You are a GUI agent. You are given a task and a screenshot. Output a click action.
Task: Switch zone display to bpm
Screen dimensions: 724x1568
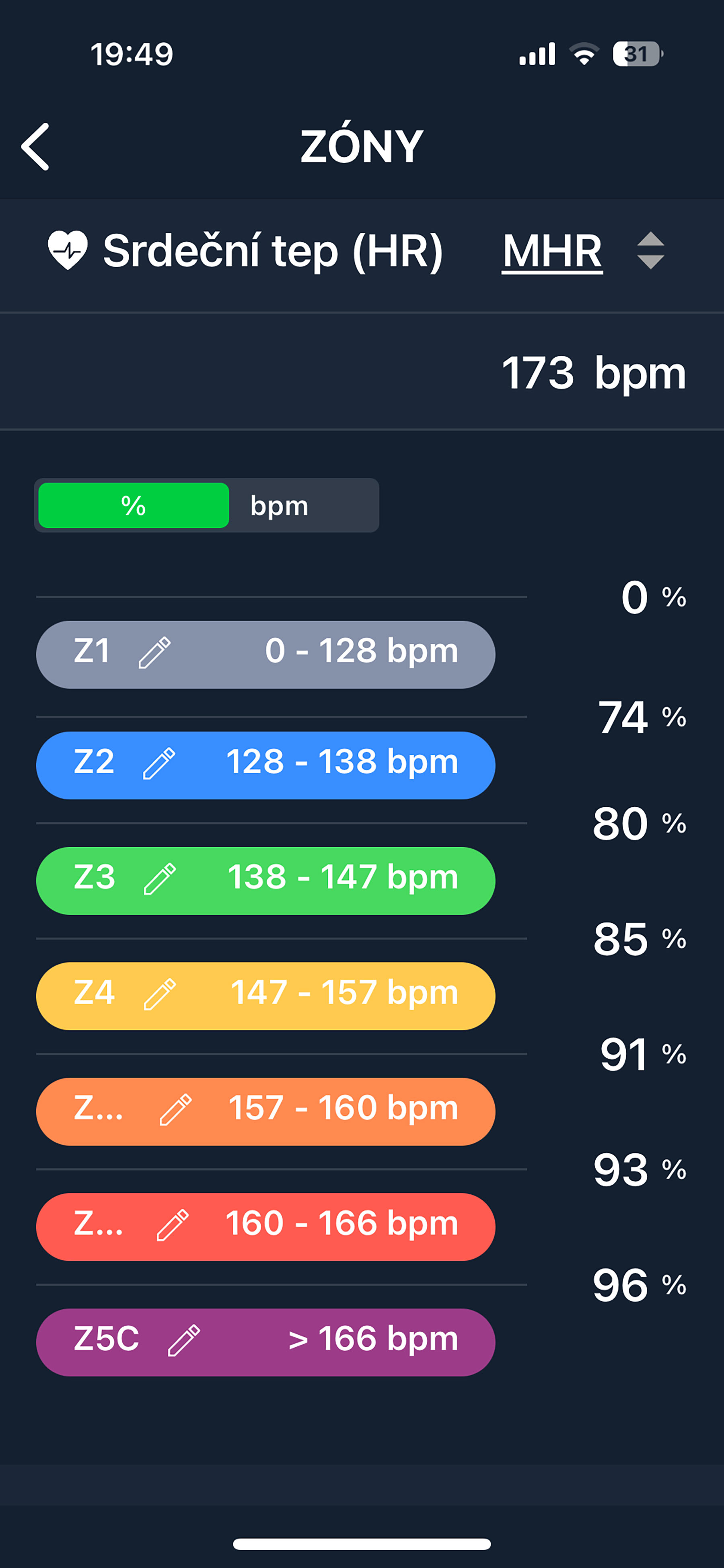(x=280, y=505)
